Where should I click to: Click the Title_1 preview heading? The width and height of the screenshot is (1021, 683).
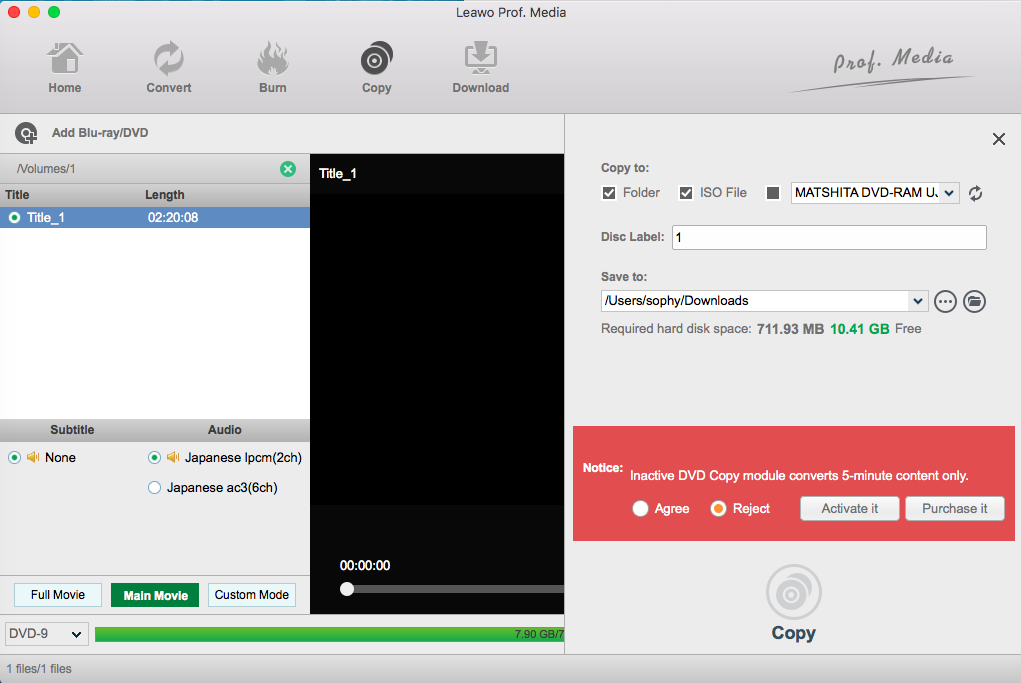click(x=337, y=173)
